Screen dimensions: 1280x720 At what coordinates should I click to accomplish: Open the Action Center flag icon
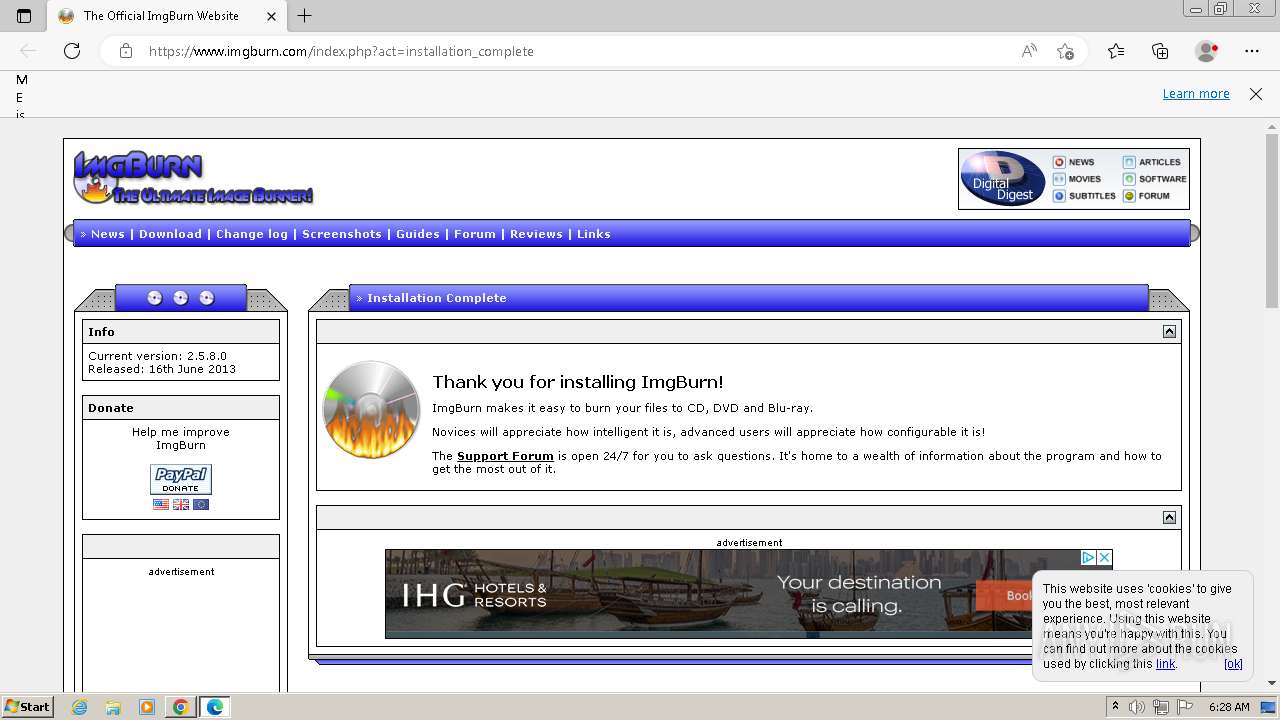(x=1183, y=707)
